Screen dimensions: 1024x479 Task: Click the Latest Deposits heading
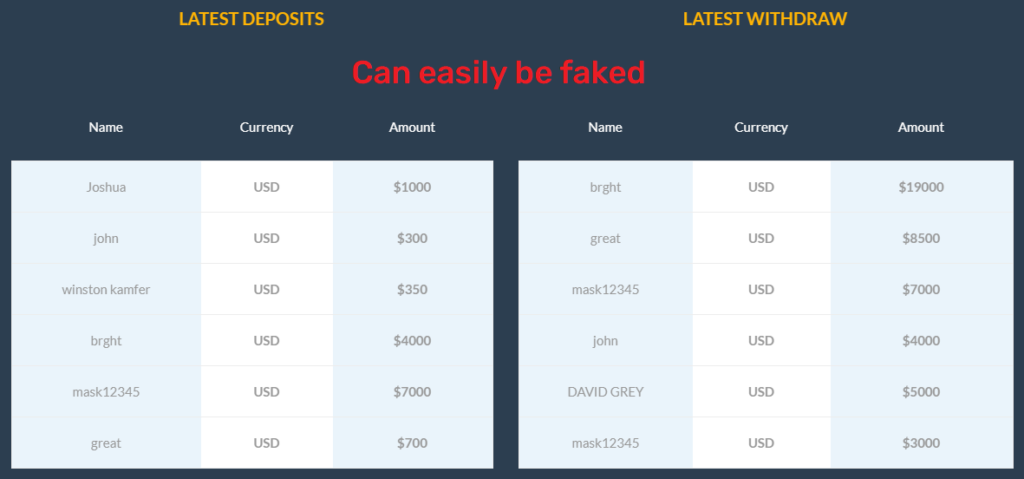click(x=251, y=19)
